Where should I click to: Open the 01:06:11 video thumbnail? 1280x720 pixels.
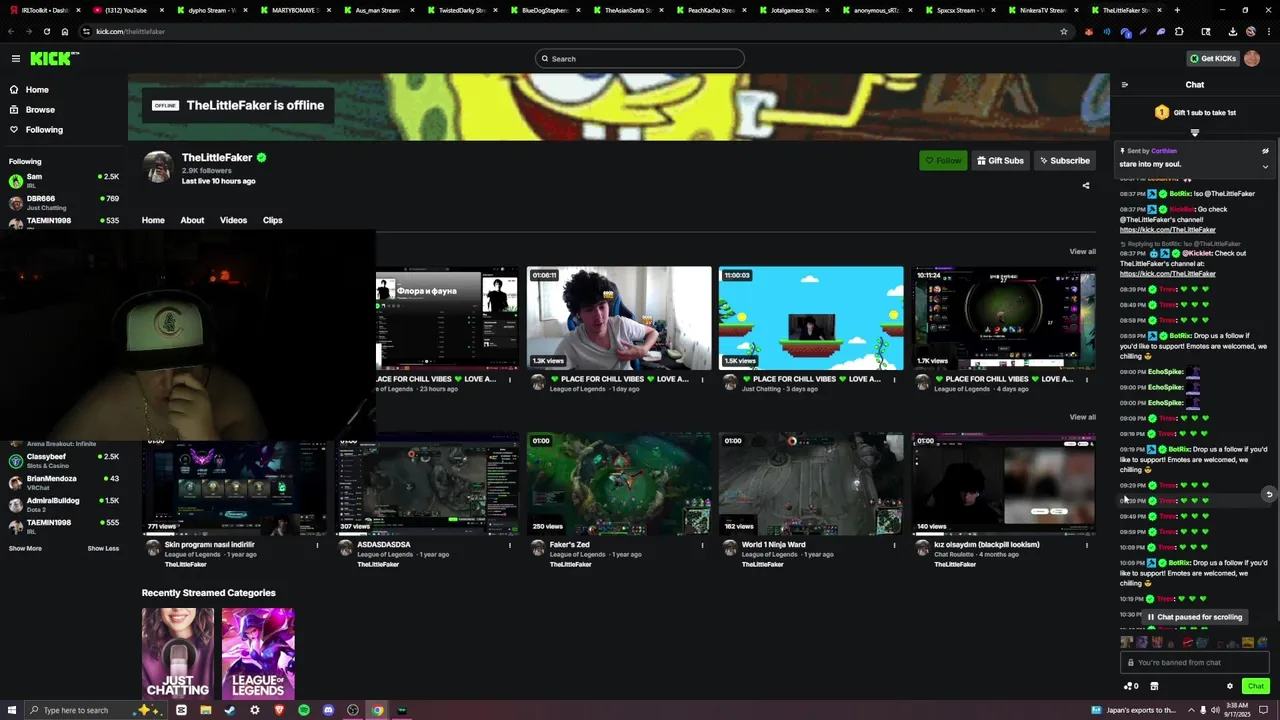619,318
